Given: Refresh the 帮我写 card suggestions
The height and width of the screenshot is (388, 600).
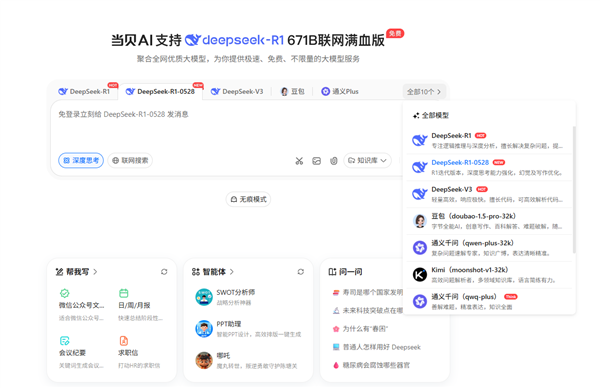Looking at the screenshot, I should coord(164,272).
